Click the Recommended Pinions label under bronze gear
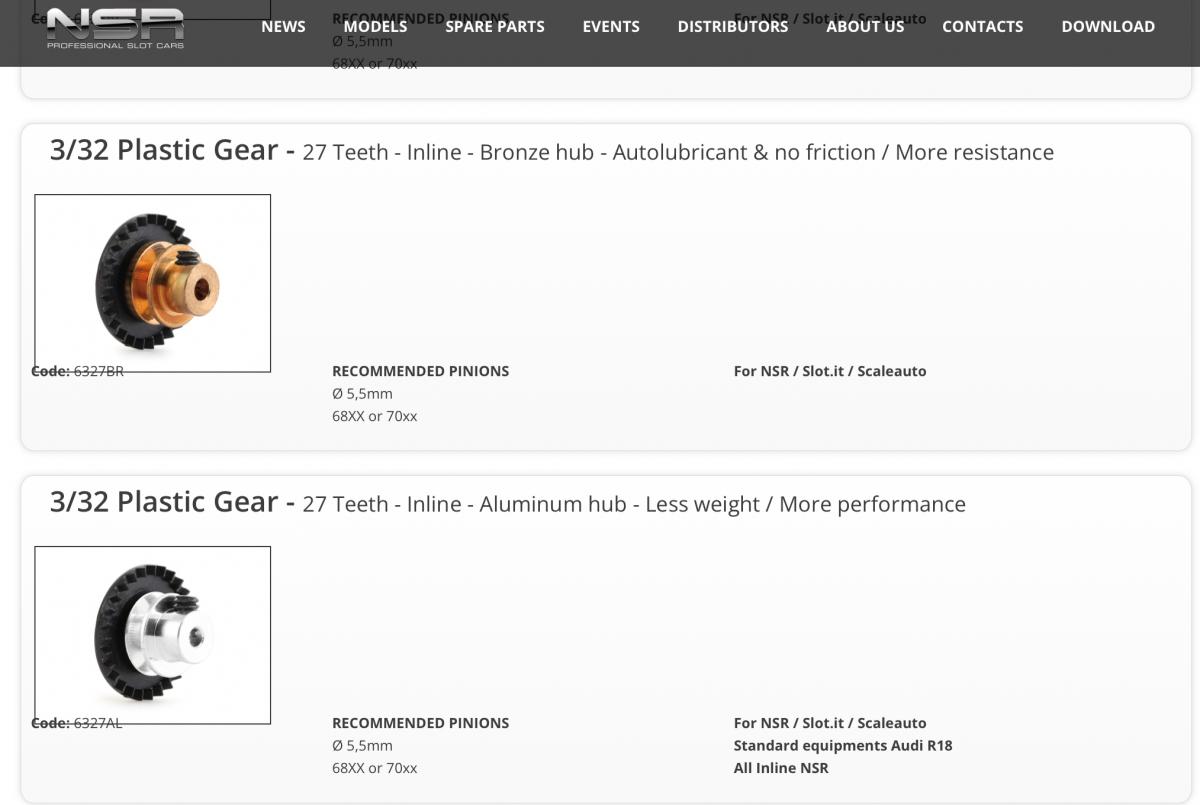Image resolution: width=1200 pixels, height=805 pixels. [420, 371]
